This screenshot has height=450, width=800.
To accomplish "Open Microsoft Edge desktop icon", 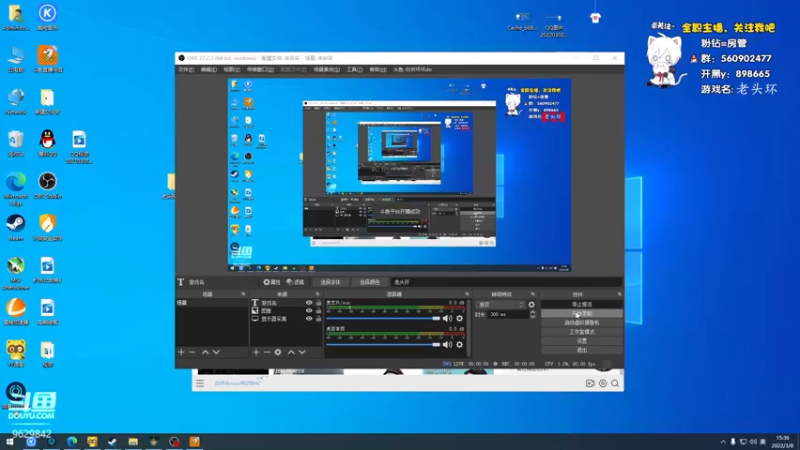I will (16, 189).
